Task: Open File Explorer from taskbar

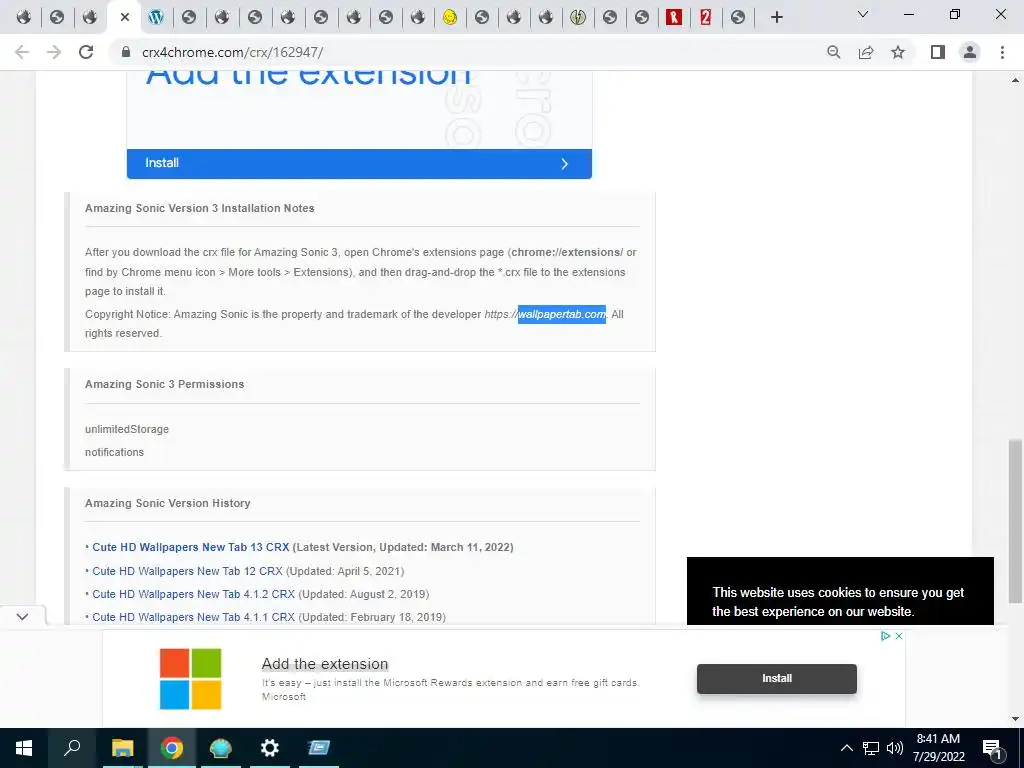Action: click(122, 748)
